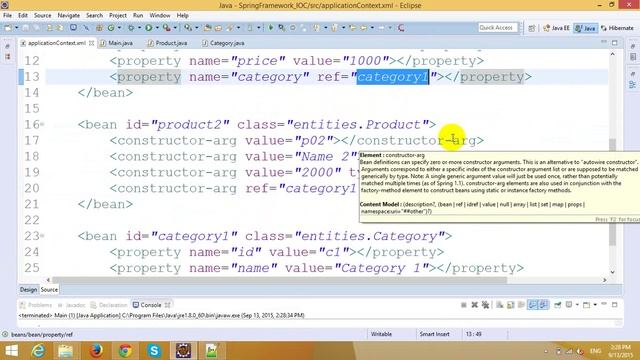Open Firefox from the taskbar
This screenshot has width=640, height=360.
click(96, 351)
